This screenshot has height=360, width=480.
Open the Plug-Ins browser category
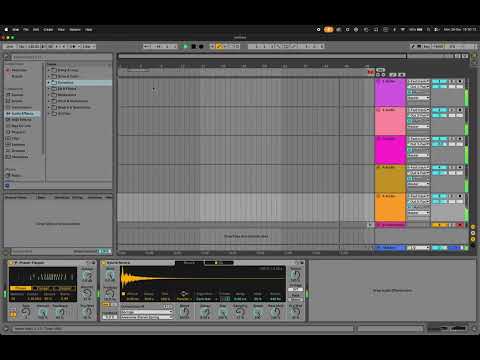coord(18,132)
